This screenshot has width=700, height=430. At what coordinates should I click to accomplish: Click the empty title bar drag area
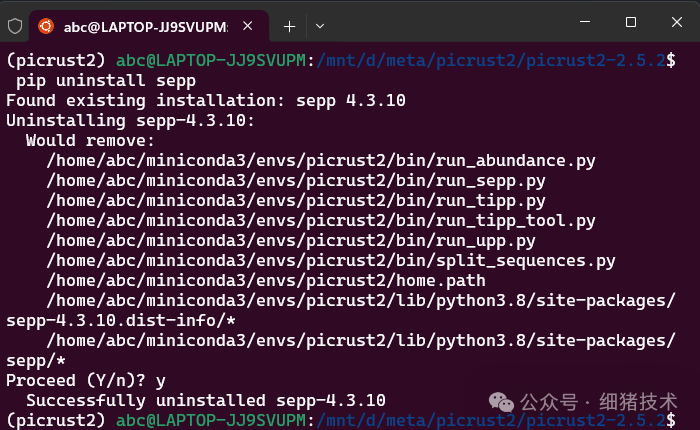click(x=450, y=22)
